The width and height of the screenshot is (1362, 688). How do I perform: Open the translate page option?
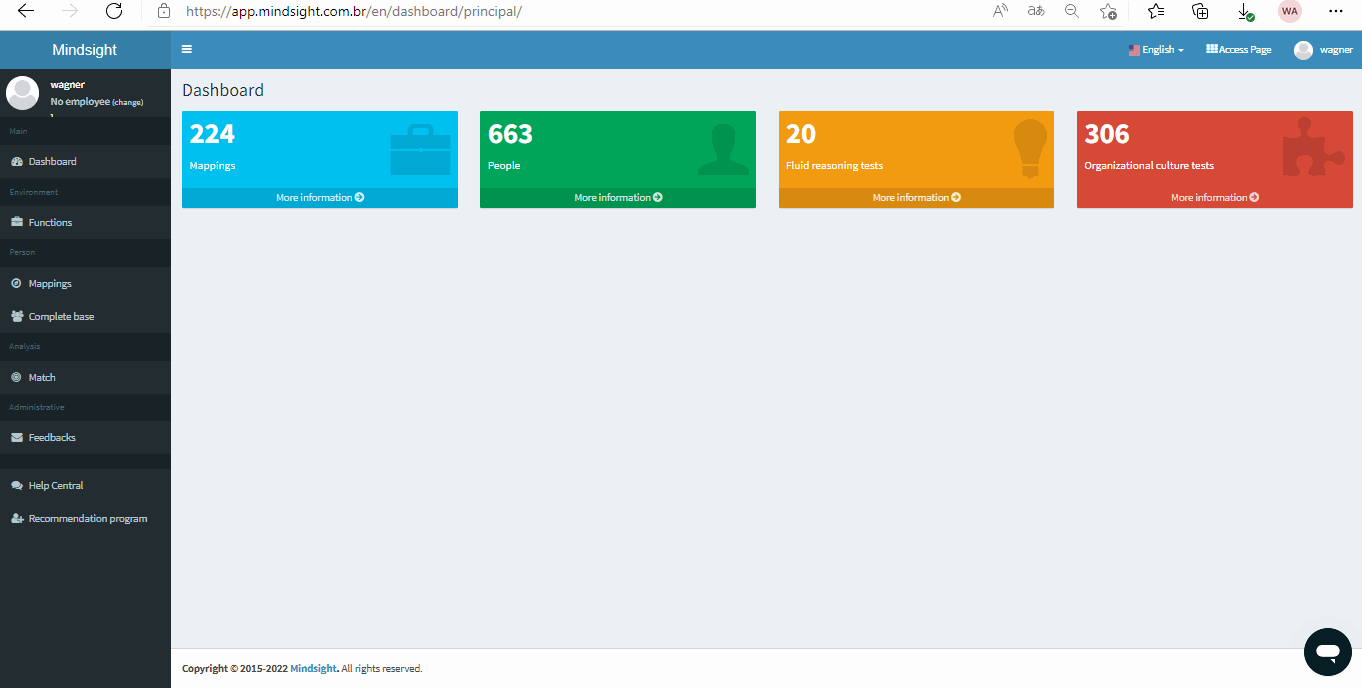pos(1036,11)
